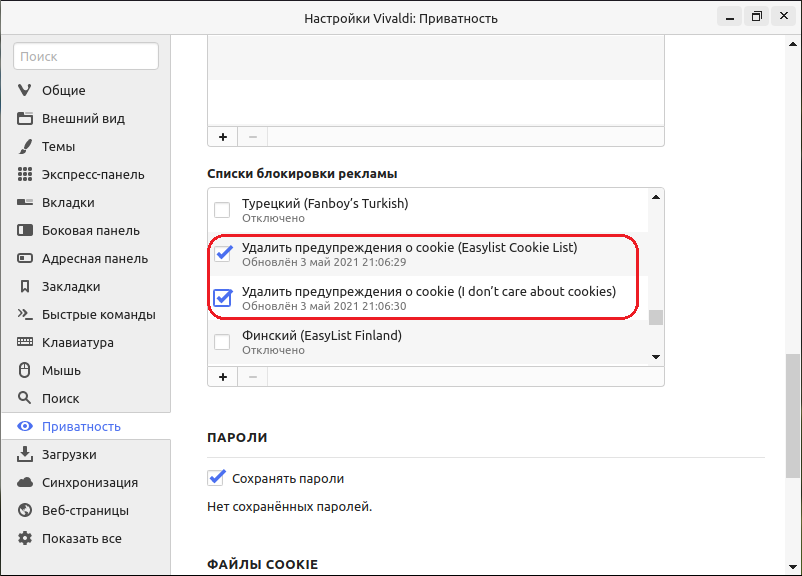Viewport: 802px width, 576px height.
Task: Enable the Финский (EasyList Finland) checkbox
Action: click(x=222, y=342)
